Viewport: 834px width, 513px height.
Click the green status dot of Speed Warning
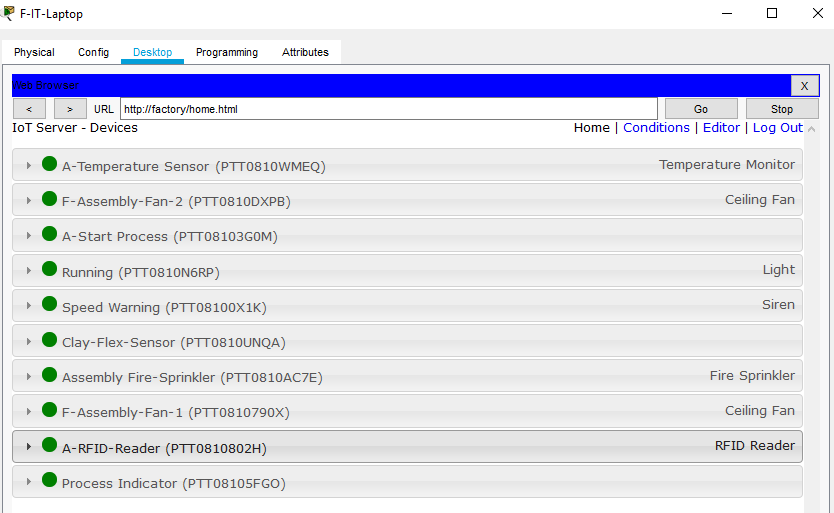(x=49, y=304)
